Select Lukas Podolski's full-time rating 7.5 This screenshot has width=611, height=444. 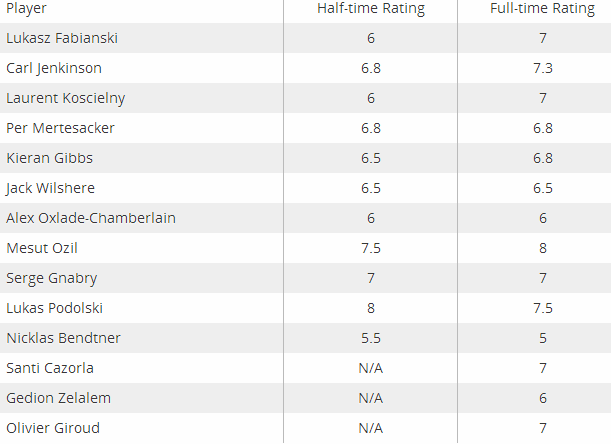tap(543, 308)
